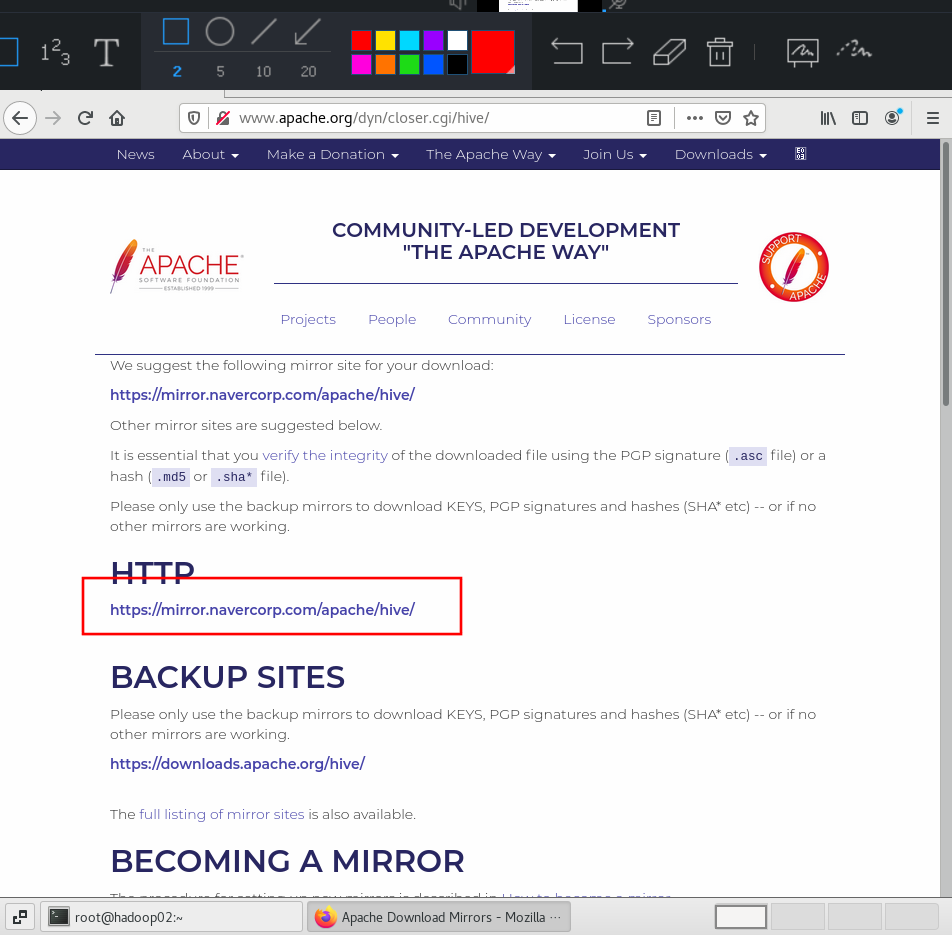Pick the red color swatch
This screenshot has height=935, width=952.
[361, 40]
